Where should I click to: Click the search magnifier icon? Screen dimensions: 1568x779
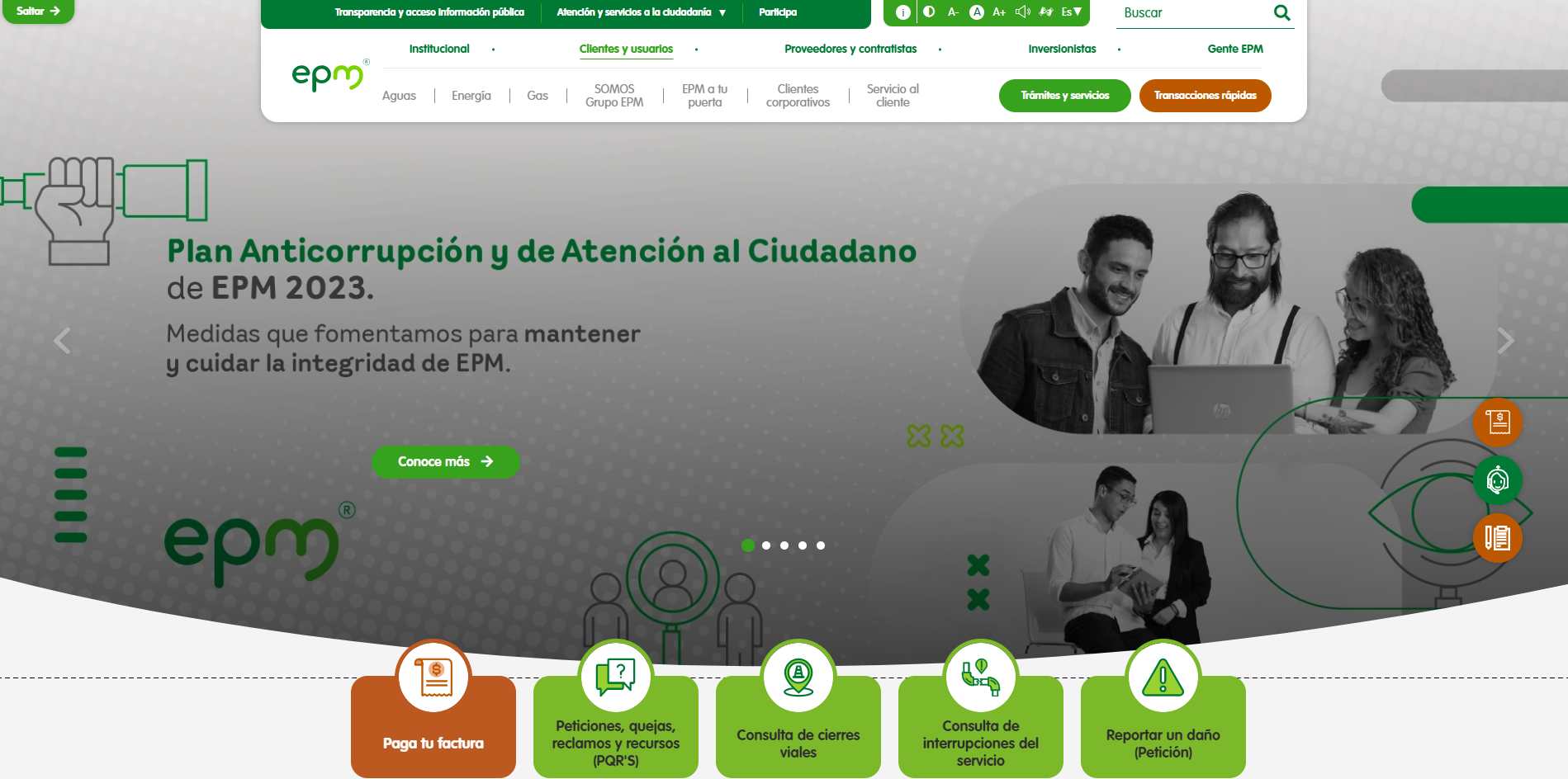click(1281, 12)
